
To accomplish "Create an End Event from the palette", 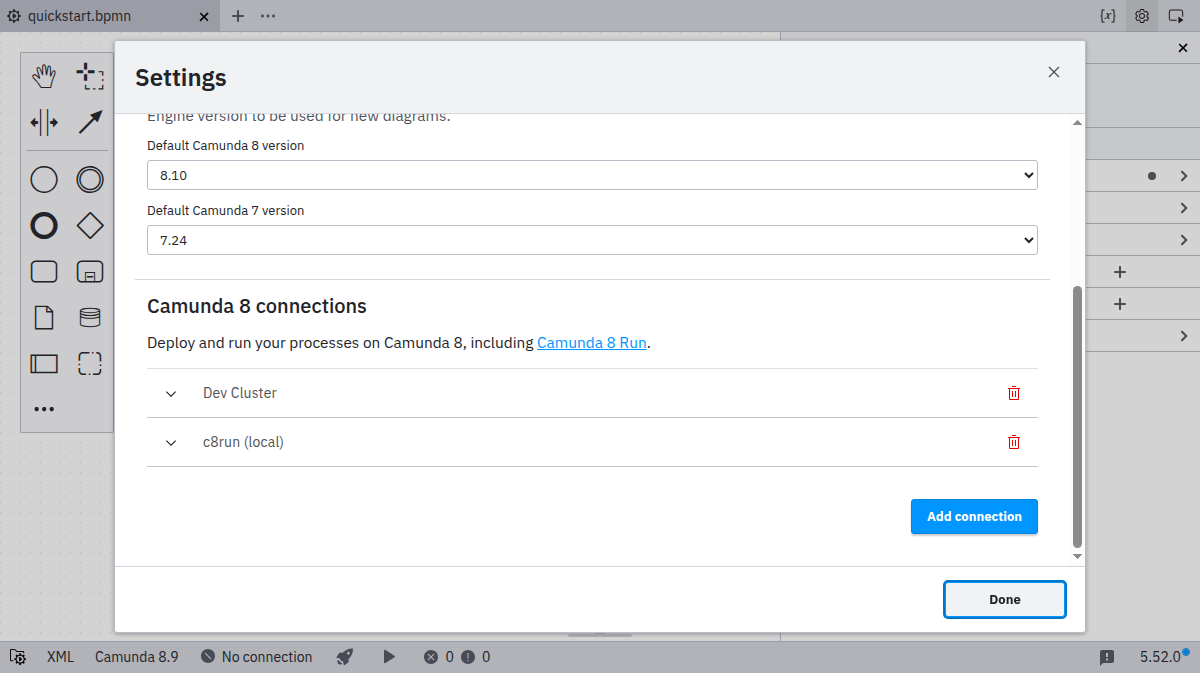I will pos(44,226).
